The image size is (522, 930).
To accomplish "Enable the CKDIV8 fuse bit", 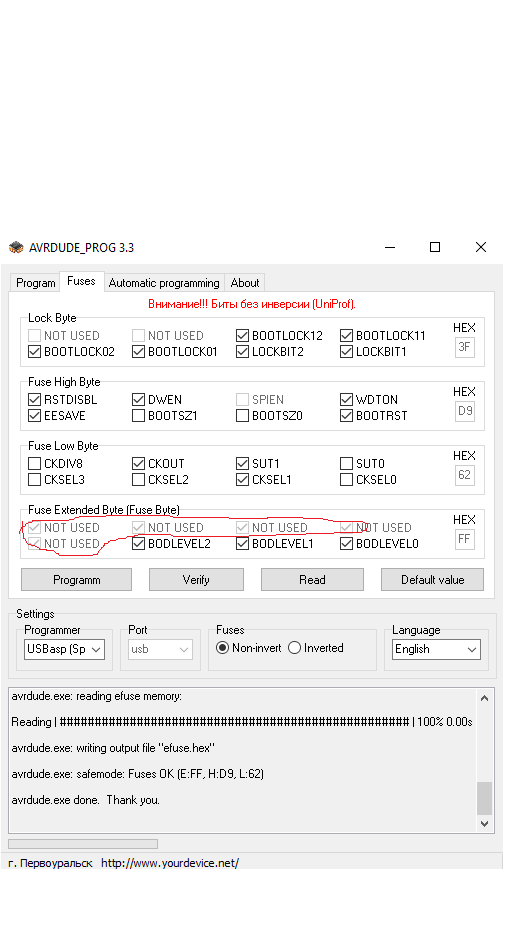I will coord(34,464).
